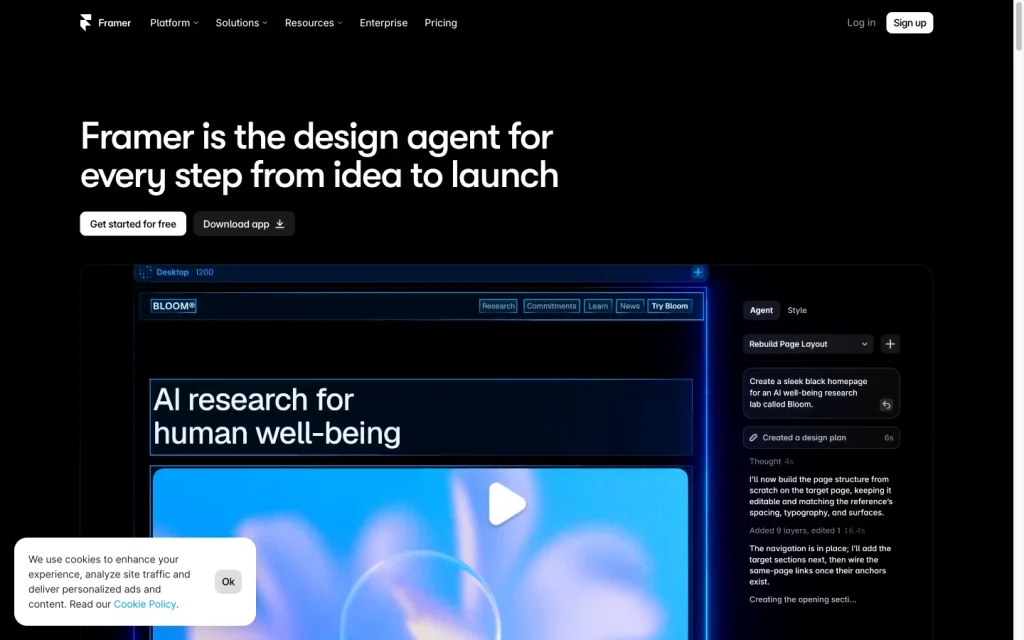Play the hero demo video

507,504
